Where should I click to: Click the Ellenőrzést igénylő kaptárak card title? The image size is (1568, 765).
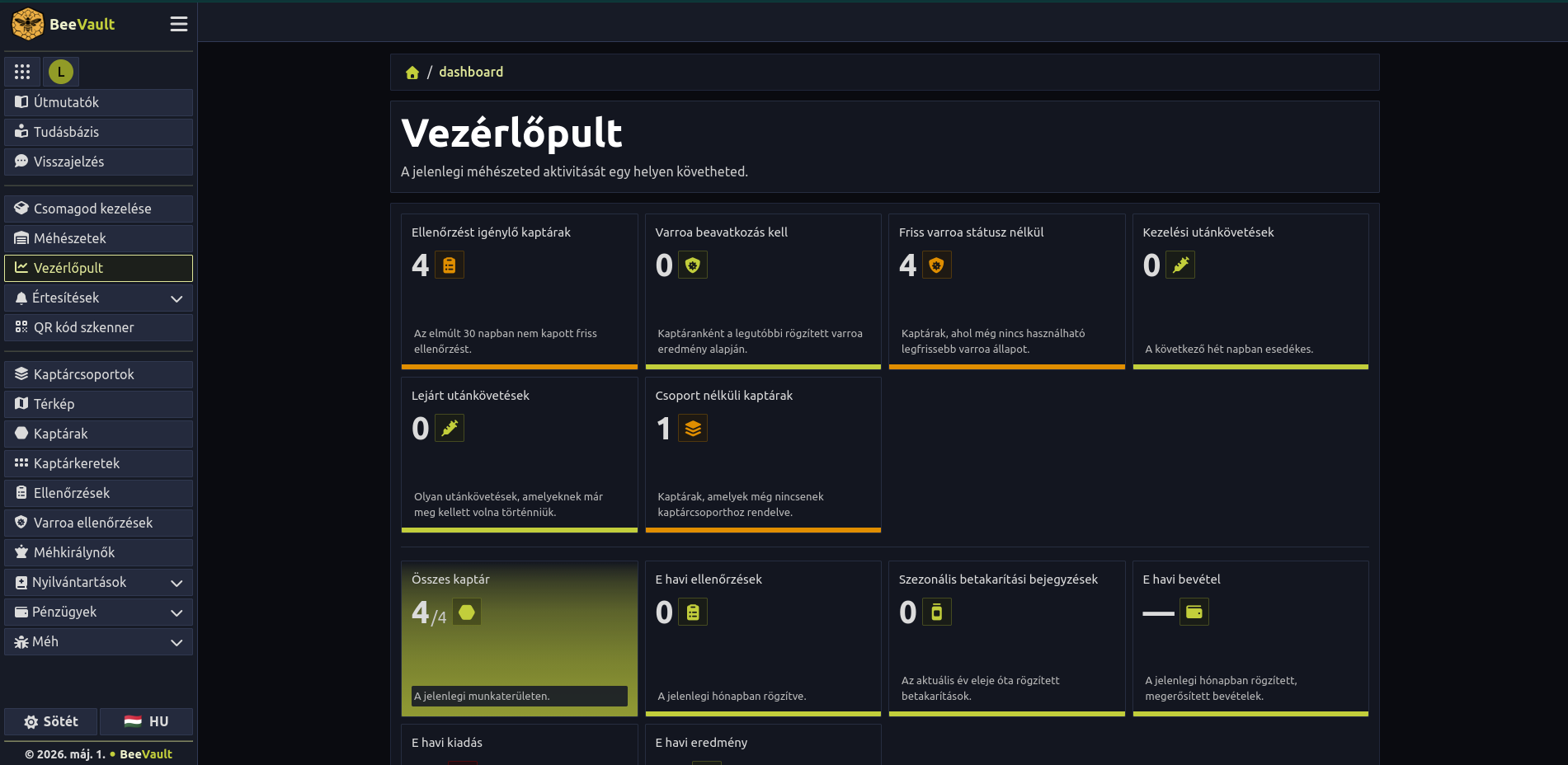click(491, 232)
